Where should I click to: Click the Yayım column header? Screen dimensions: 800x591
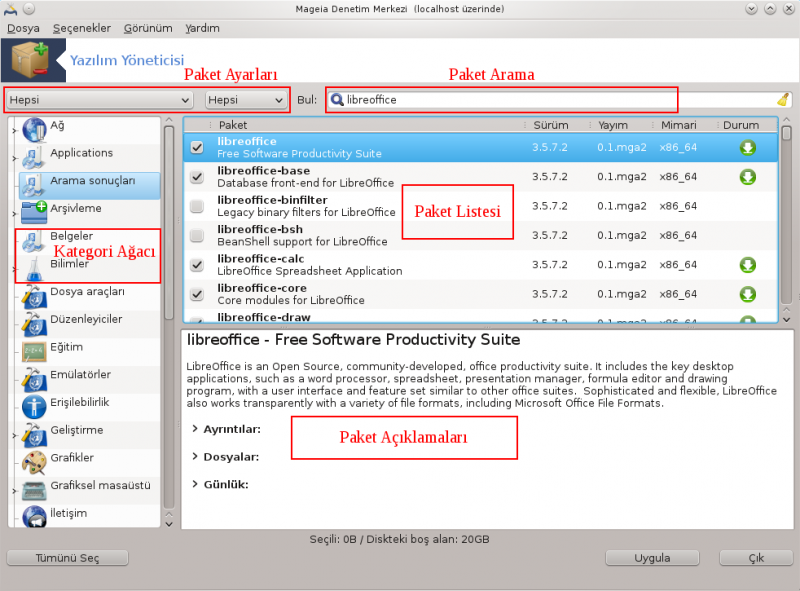(613, 125)
